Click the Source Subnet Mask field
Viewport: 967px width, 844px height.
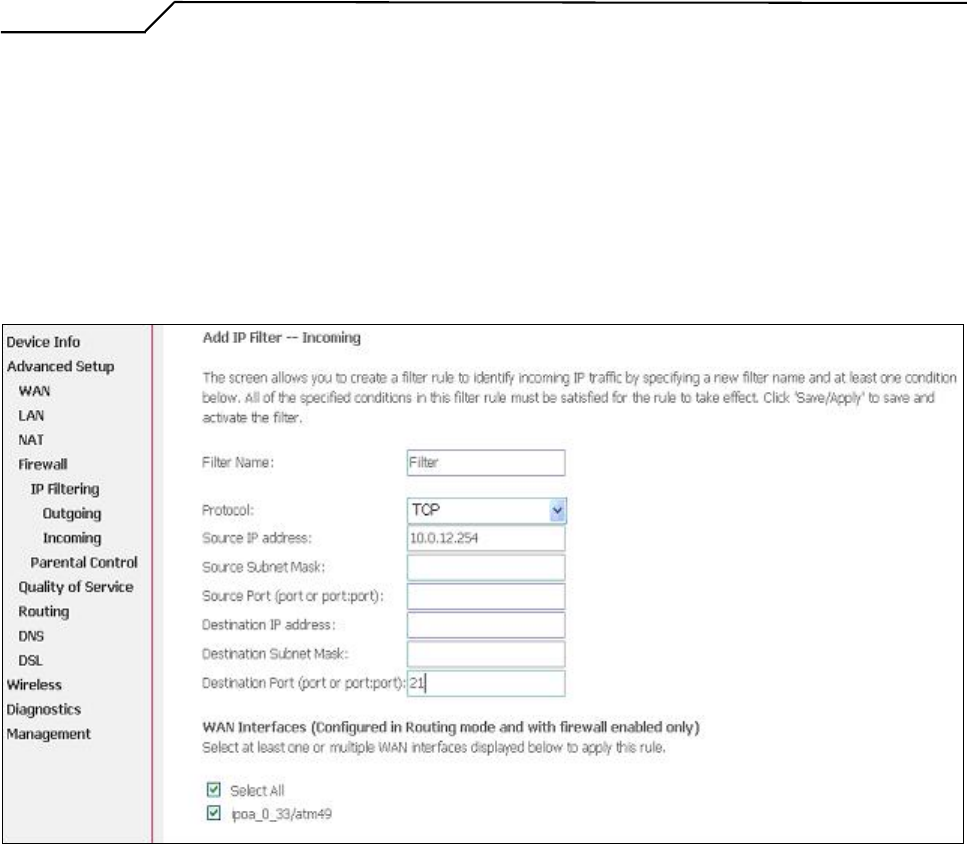pyautogui.click(x=486, y=567)
